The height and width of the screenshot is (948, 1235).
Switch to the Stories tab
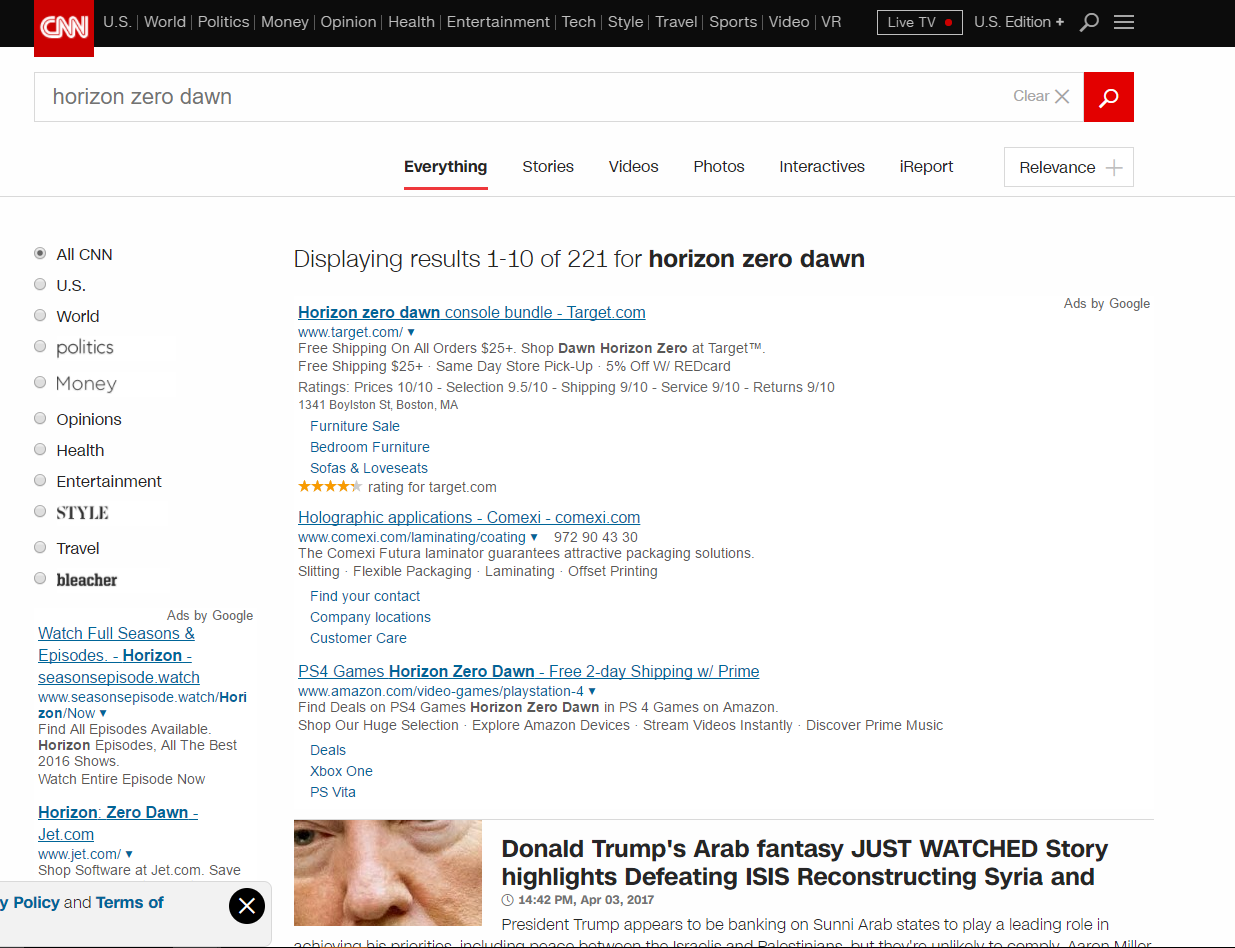click(x=548, y=167)
